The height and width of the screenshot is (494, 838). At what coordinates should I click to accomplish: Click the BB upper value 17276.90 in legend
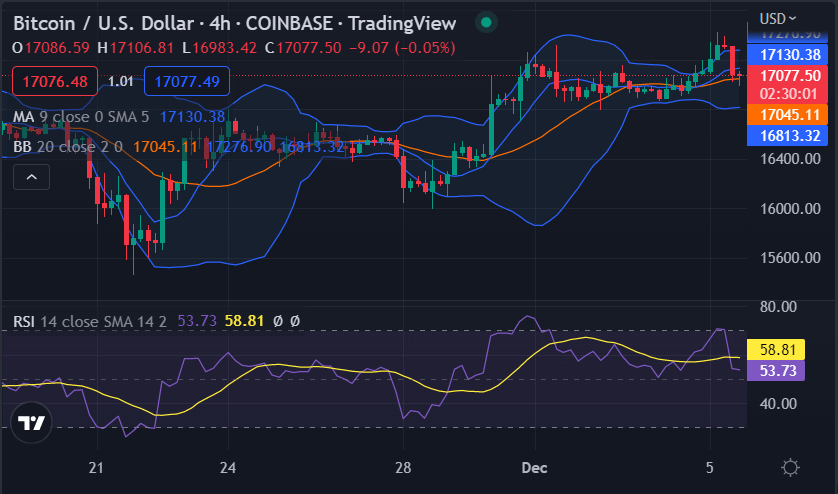click(x=239, y=146)
